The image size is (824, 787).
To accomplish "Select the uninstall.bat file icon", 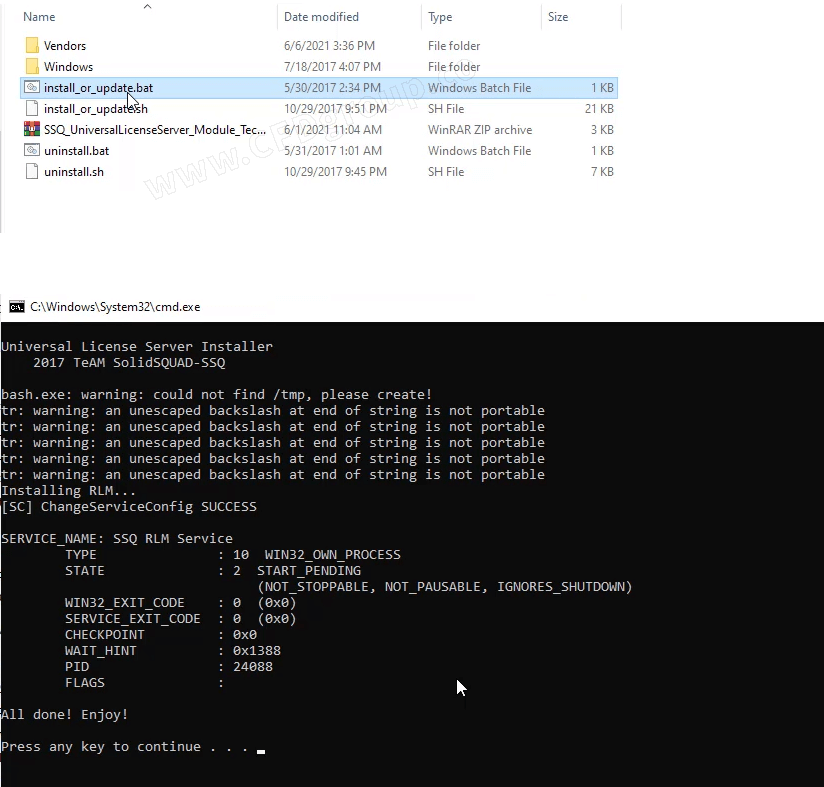I will pyautogui.click(x=32, y=150).
